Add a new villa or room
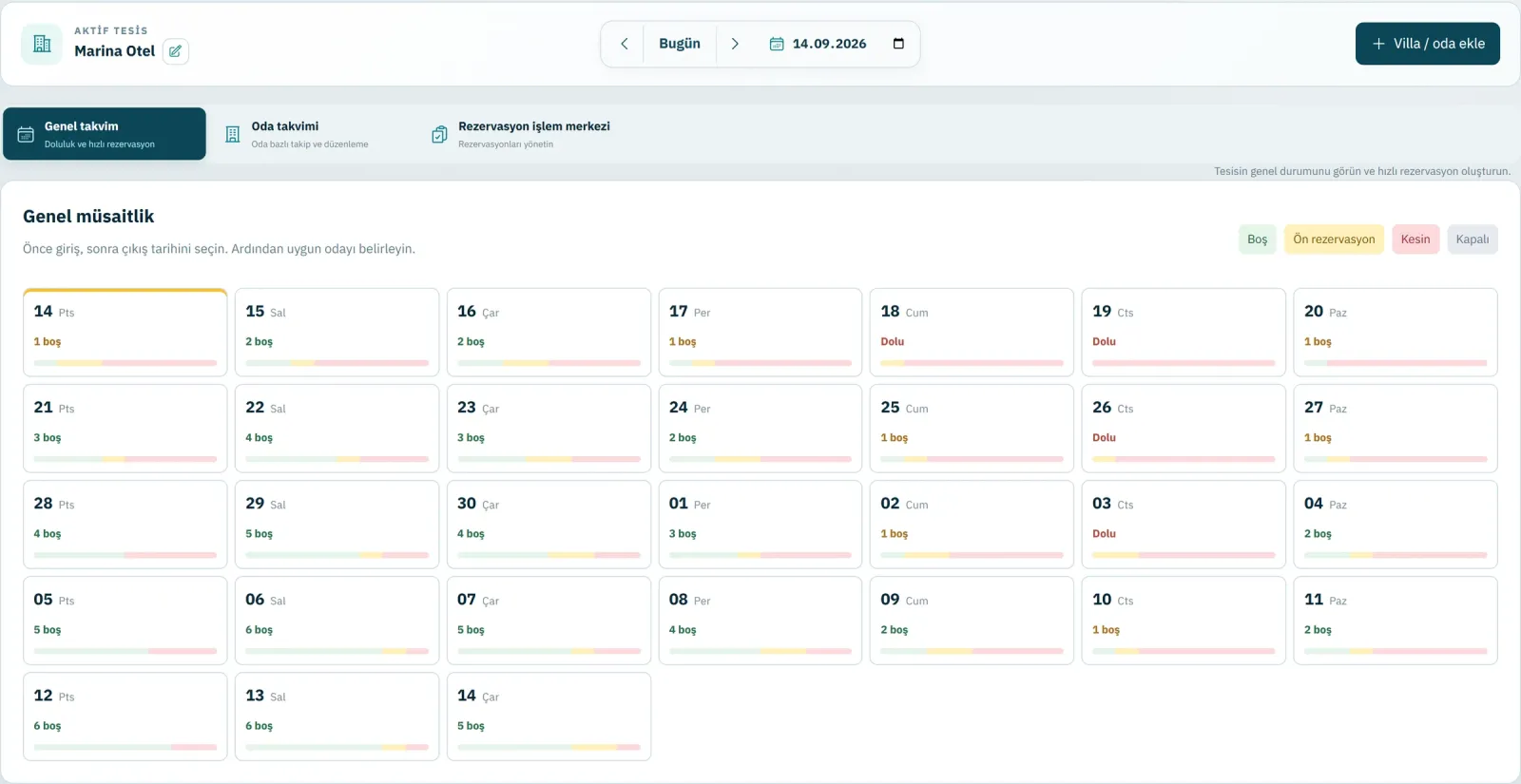The width and height of the screenshot is (1521, 784). pyautogui.click(x=1428, y=44)
